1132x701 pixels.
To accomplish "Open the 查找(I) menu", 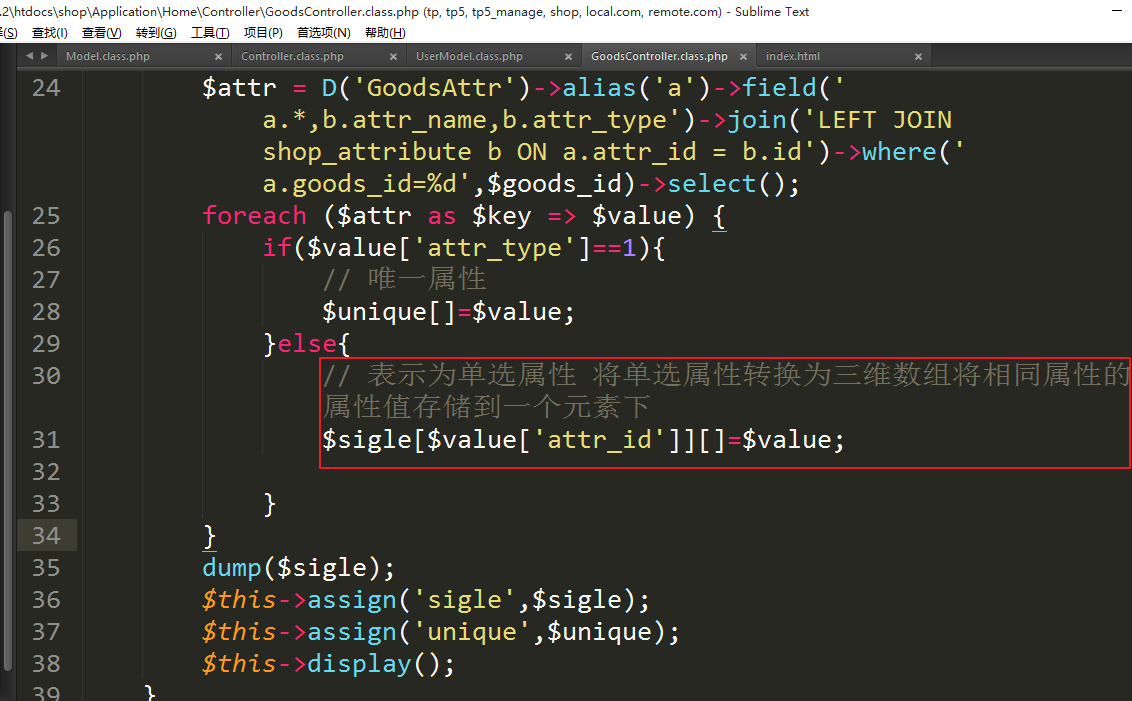I will tap(50, 33).
